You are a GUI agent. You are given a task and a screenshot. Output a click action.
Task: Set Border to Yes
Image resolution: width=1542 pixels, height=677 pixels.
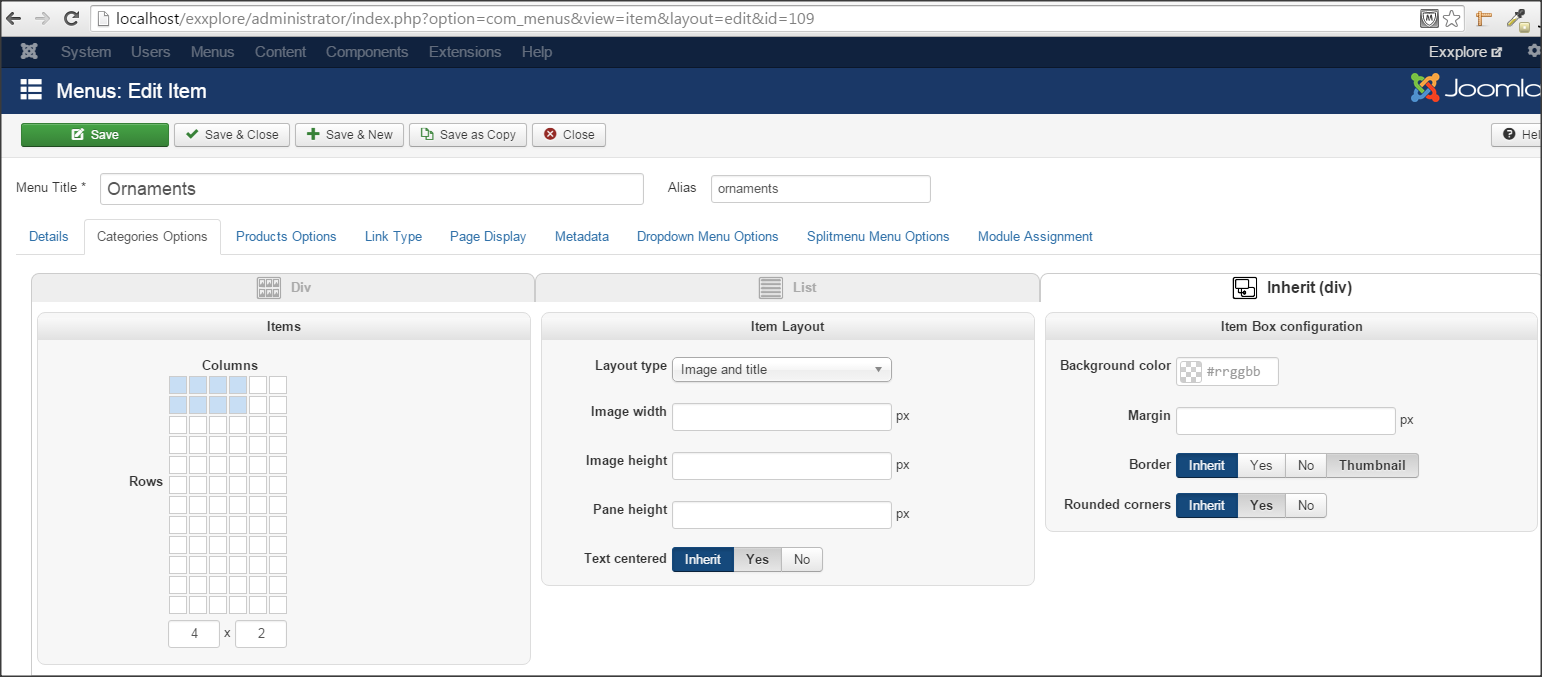pos(1261,465)
